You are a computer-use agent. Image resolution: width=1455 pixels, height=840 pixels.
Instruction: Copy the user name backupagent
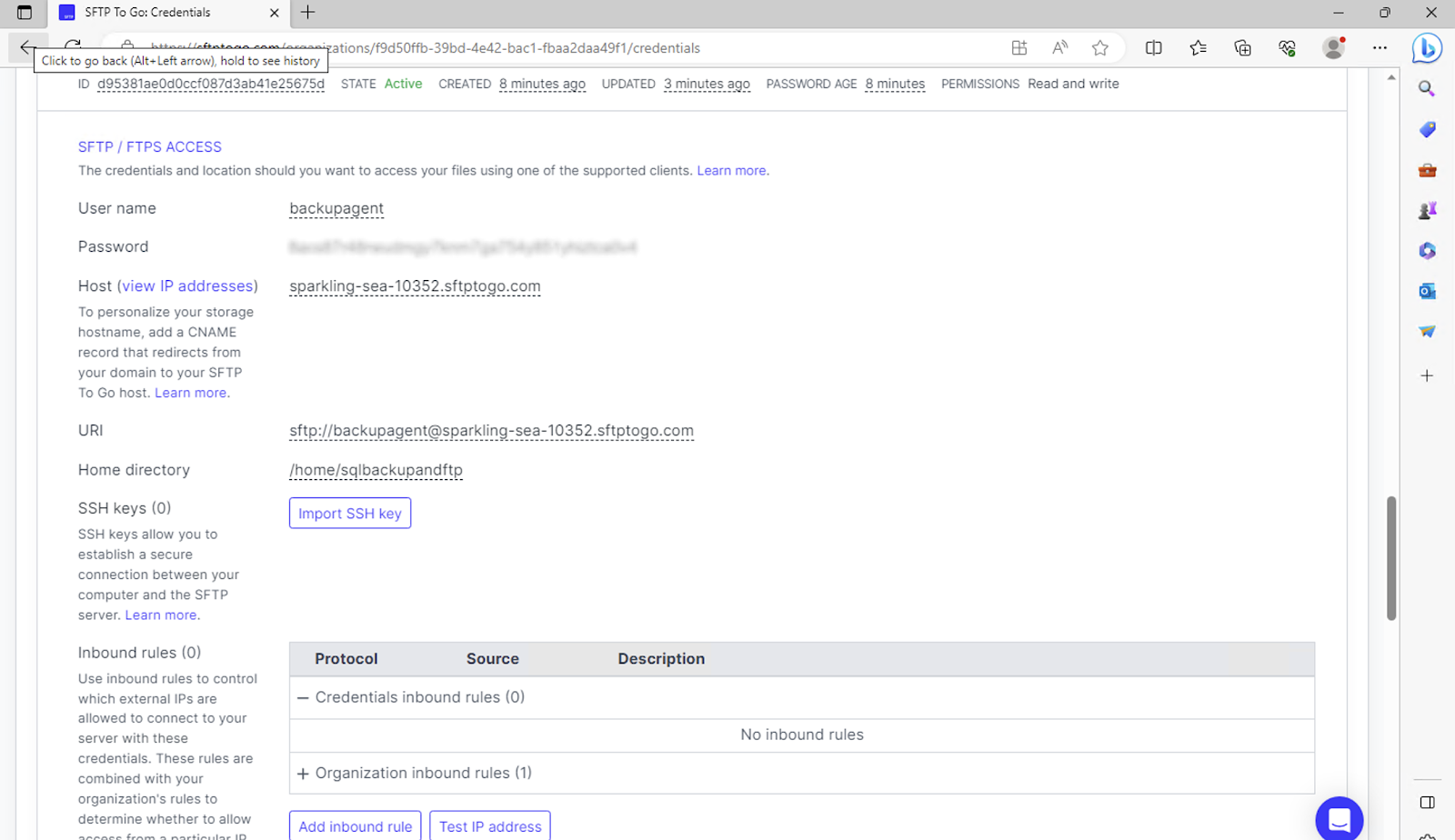[x=336, y=209]
